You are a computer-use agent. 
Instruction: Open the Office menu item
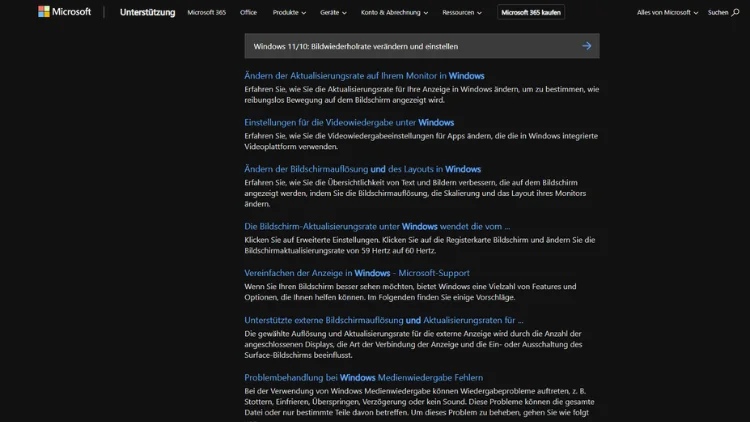248,12
